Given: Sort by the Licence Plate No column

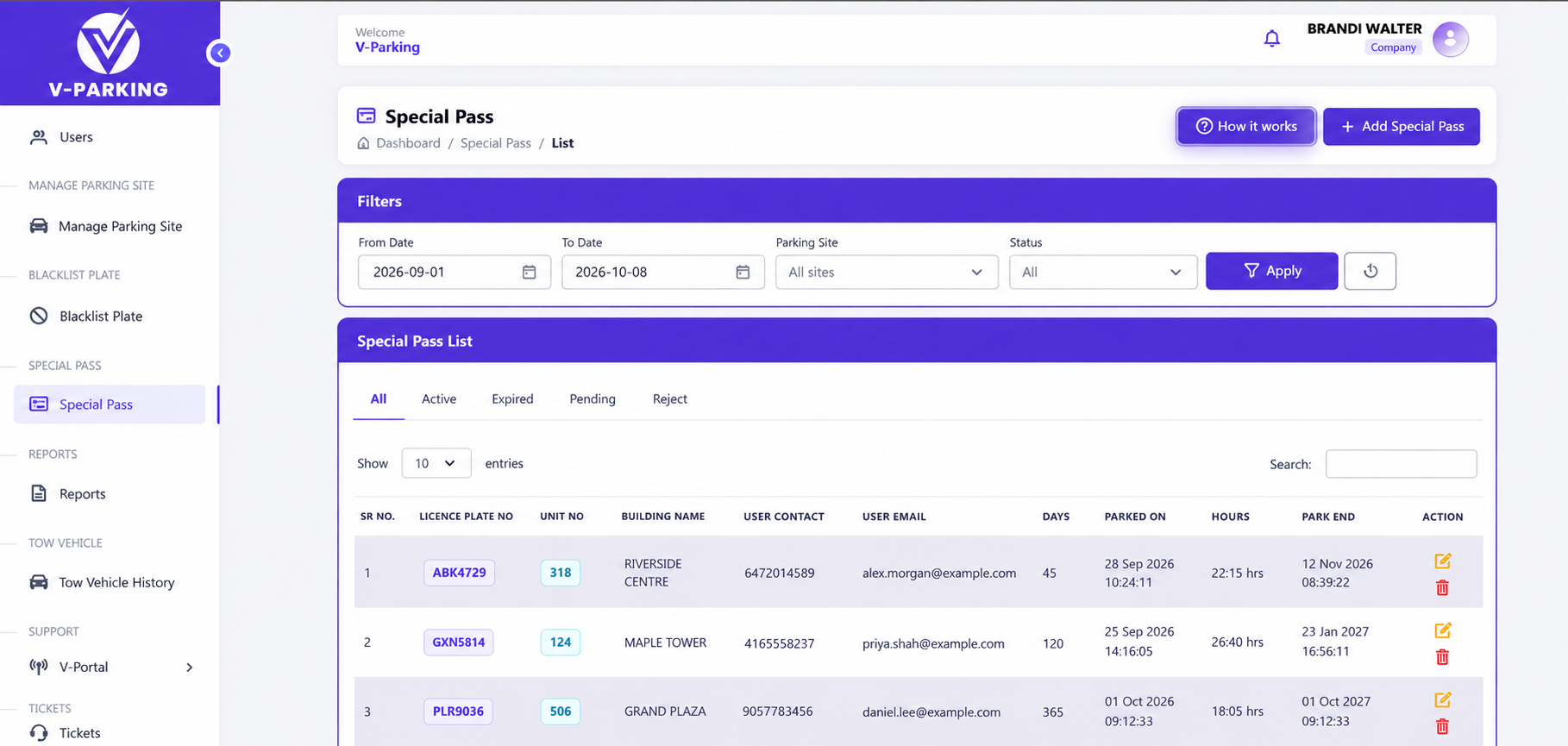Looking at the screenshot, I should (466, 517).
